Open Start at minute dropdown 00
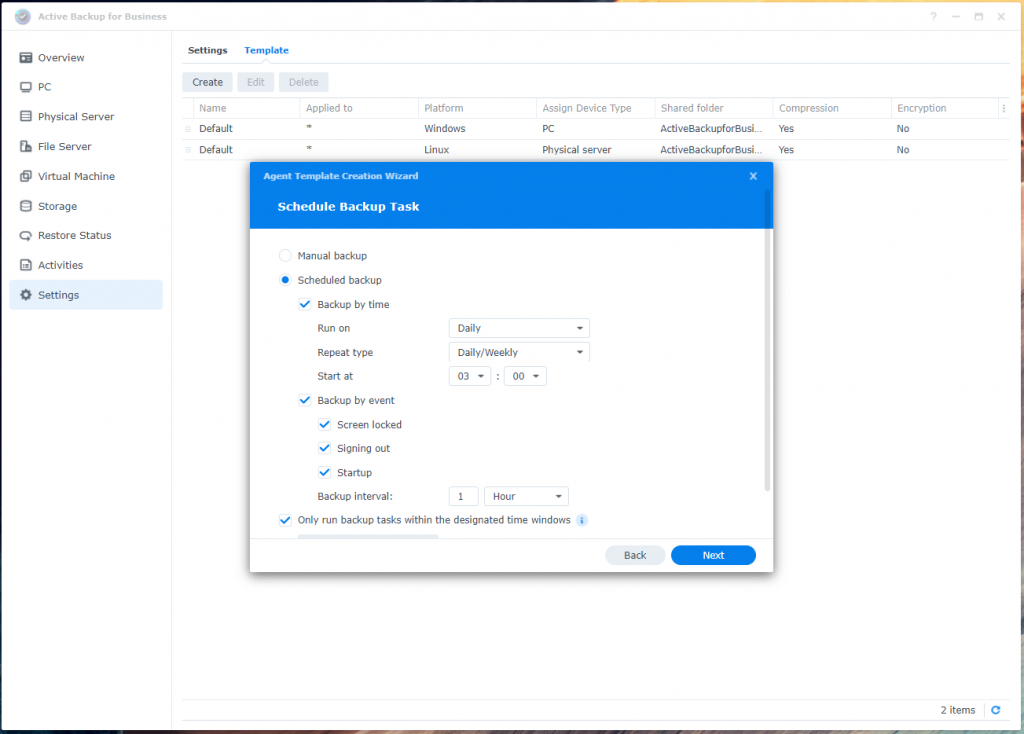The height and width of the screenshot is (734, 1024). (525, 376)
